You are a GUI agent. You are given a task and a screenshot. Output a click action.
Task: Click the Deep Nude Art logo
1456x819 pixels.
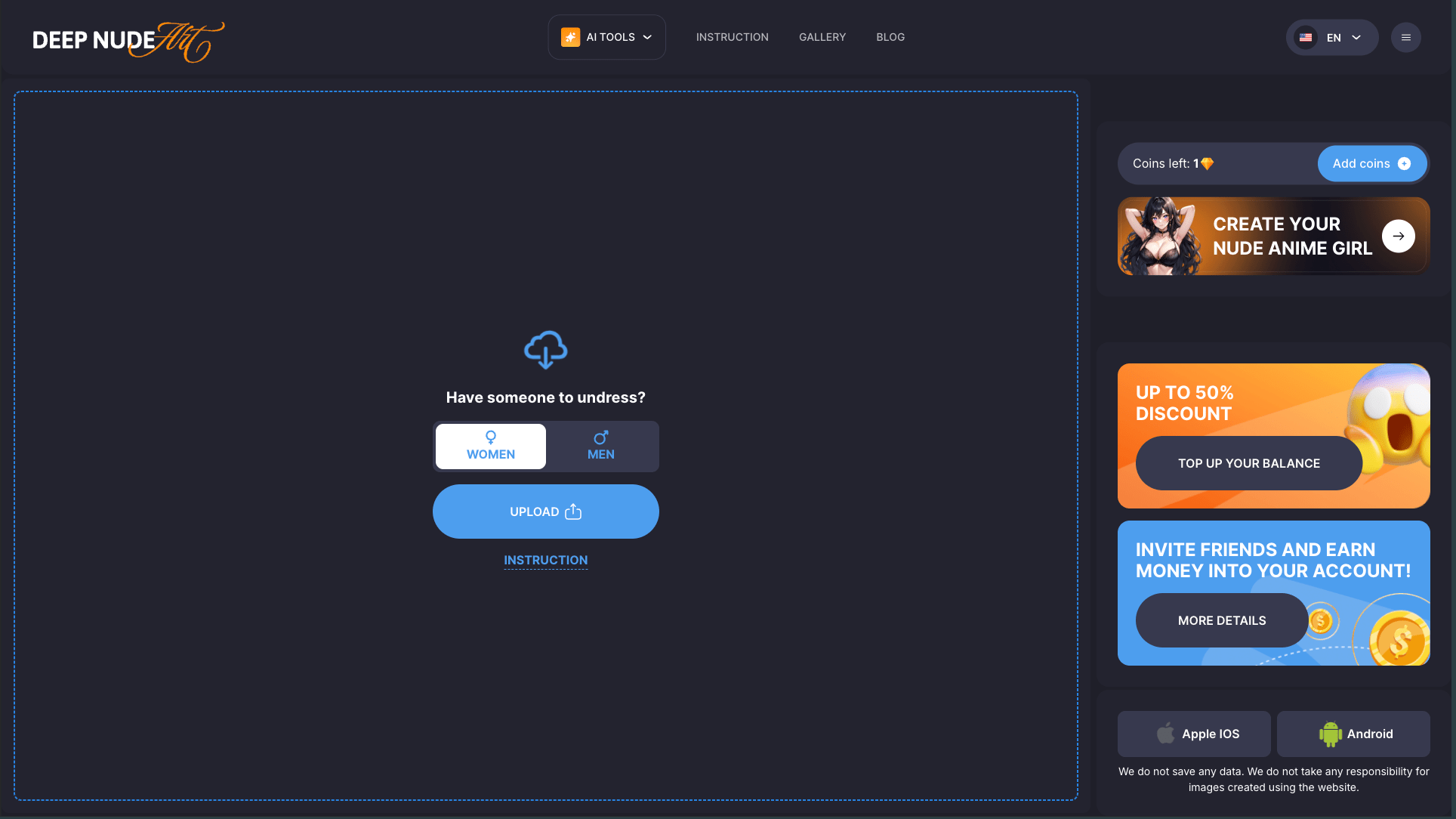click(128, 41)
